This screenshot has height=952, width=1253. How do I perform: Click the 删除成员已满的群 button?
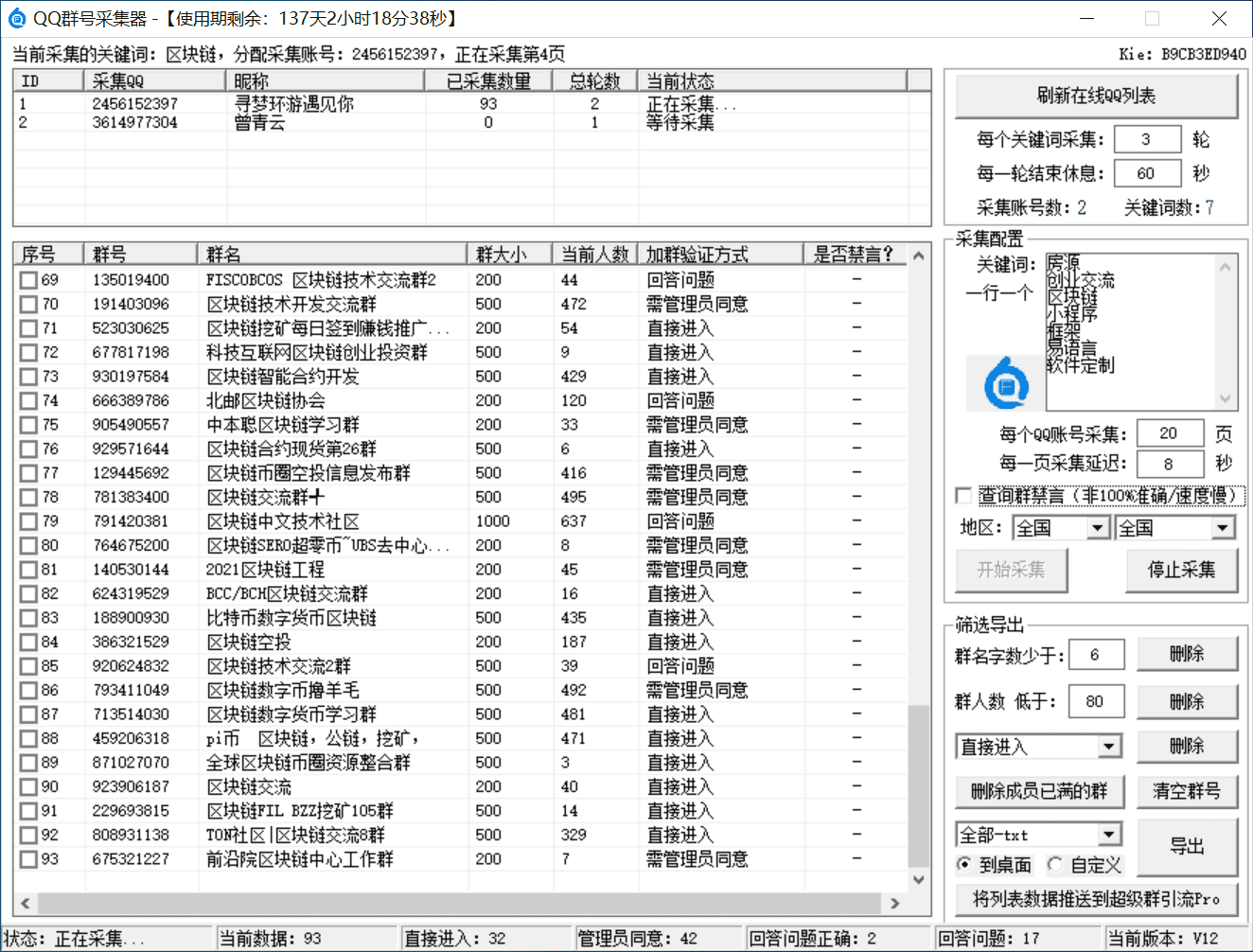(x=1039, y=791)
